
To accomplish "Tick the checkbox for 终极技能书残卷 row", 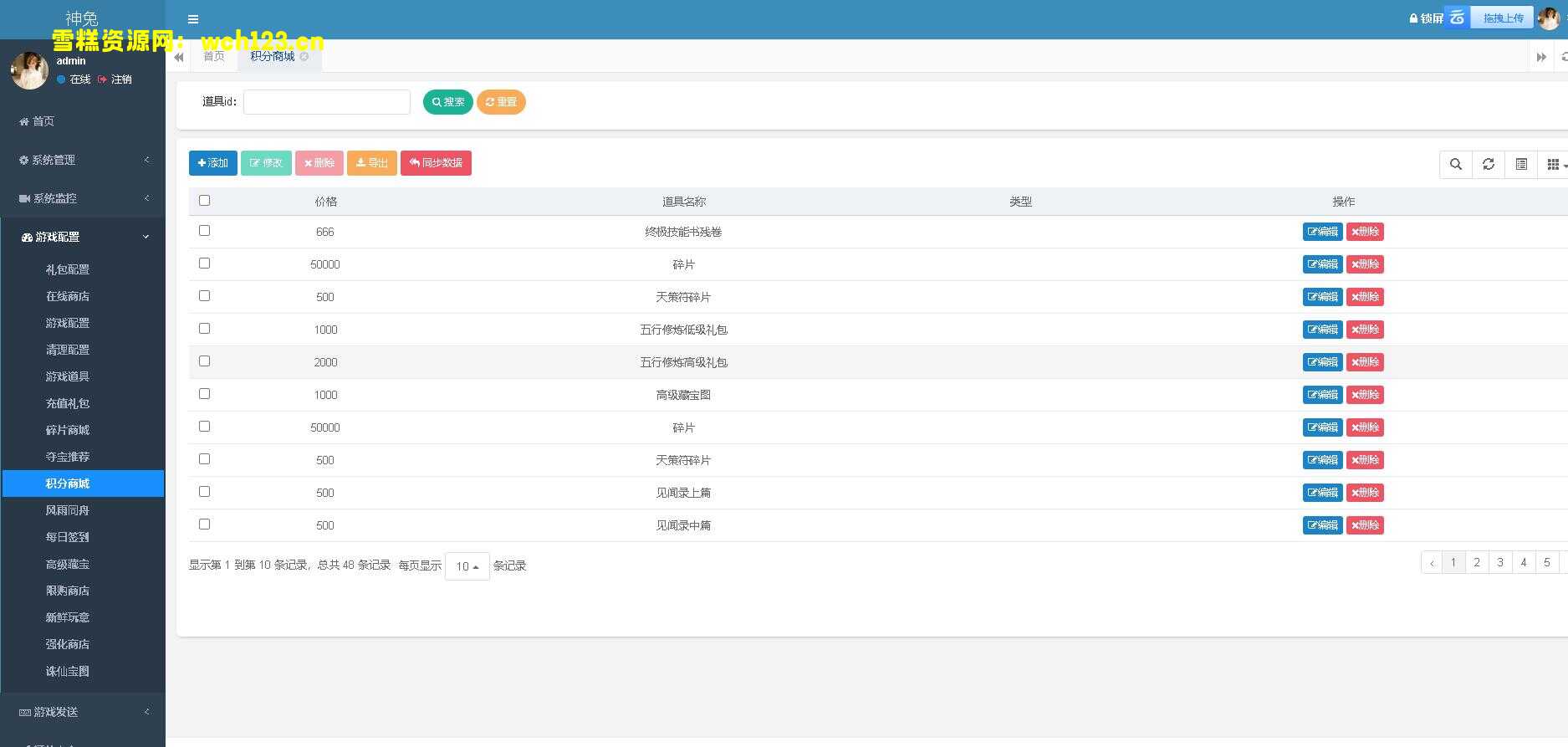I will tap(205, 231).
